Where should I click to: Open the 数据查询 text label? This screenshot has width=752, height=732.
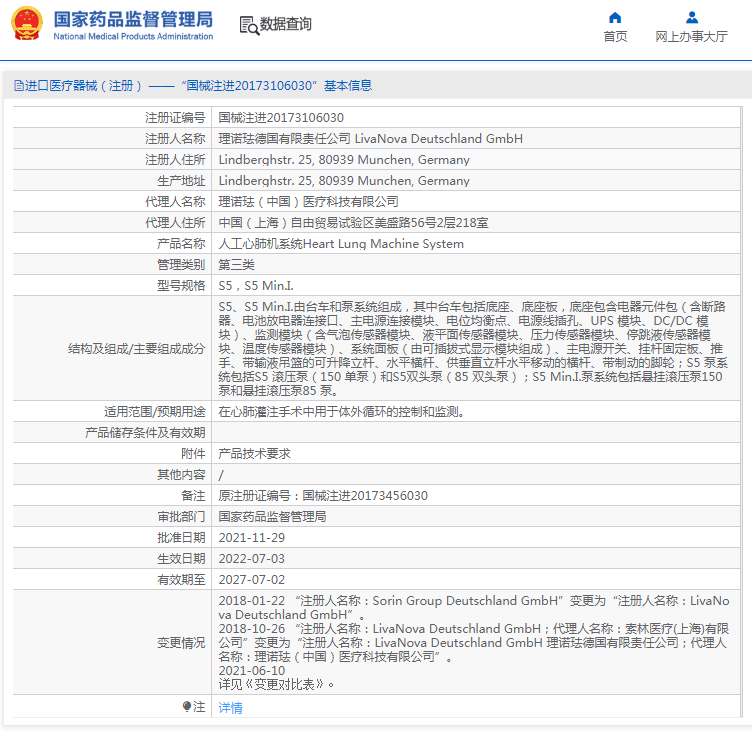(286, 25)
